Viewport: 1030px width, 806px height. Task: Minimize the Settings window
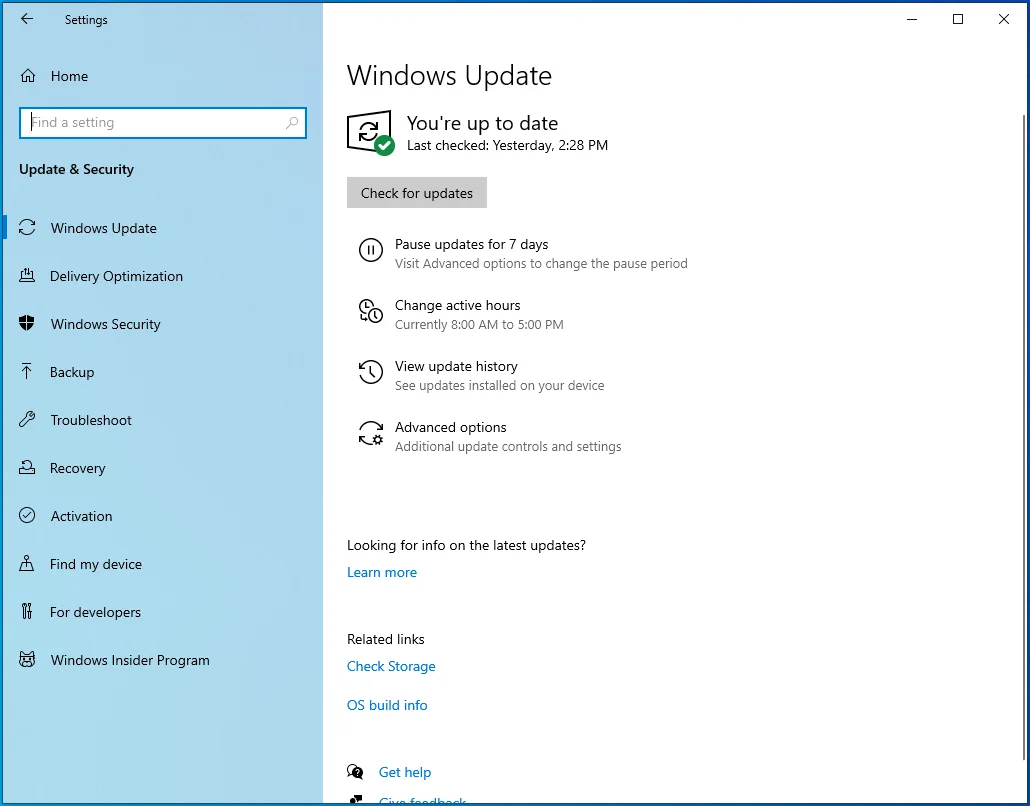click(912, 19)
